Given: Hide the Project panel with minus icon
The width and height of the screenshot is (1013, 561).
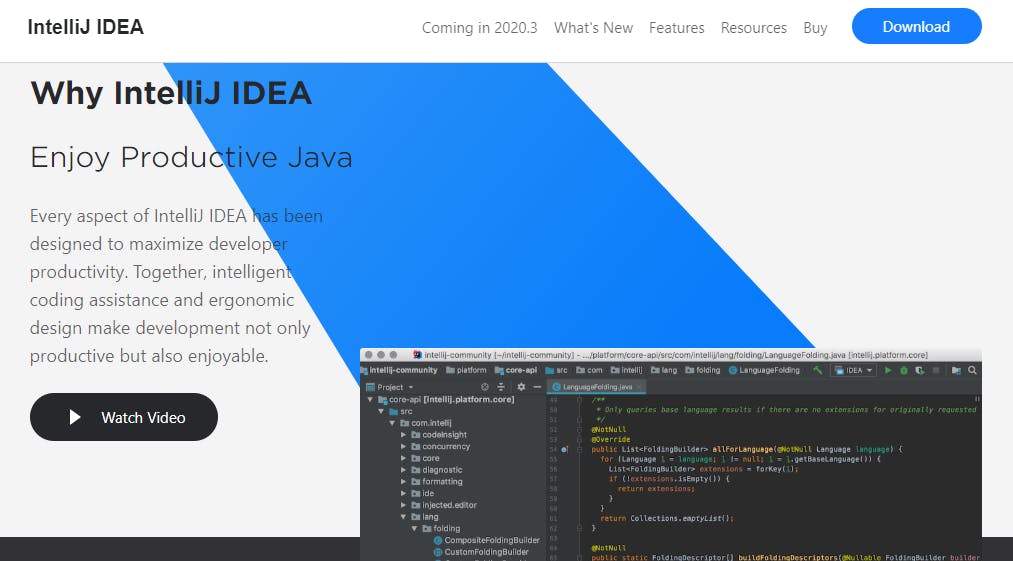Looking at the screenshot, I should tap(537, 387).
